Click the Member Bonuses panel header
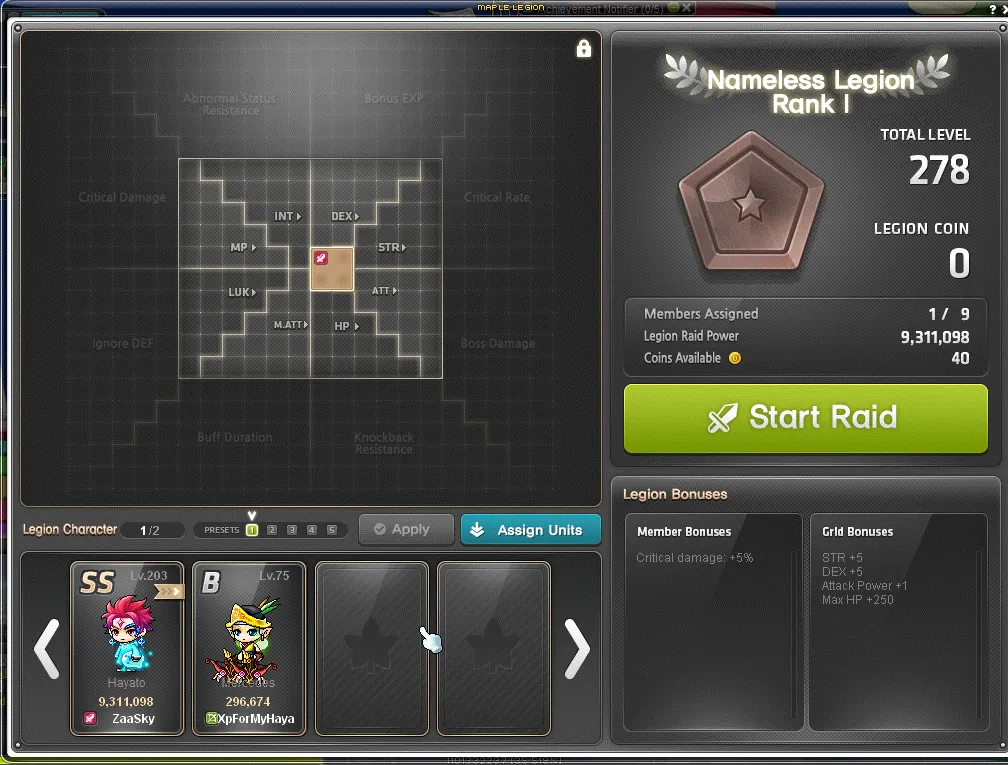The height and width of the screenshot is (765, 1008). [x=684, y=532]
